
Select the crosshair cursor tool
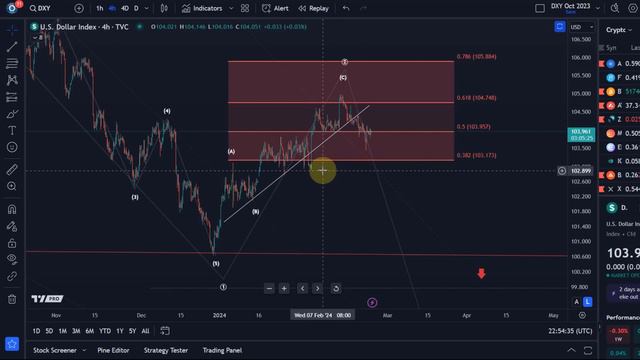pos(12,29)
